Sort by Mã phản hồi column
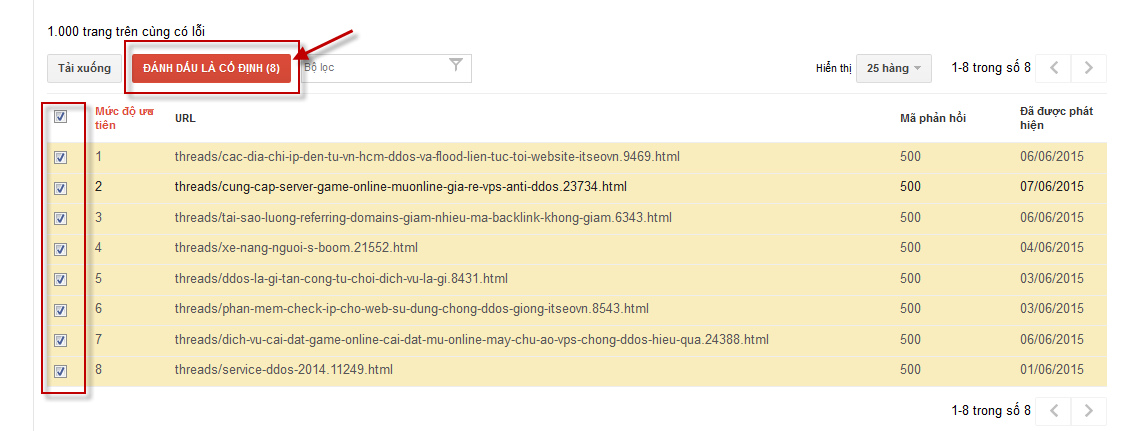This screenshot has height=431, width=1136. tap(932, 118)
